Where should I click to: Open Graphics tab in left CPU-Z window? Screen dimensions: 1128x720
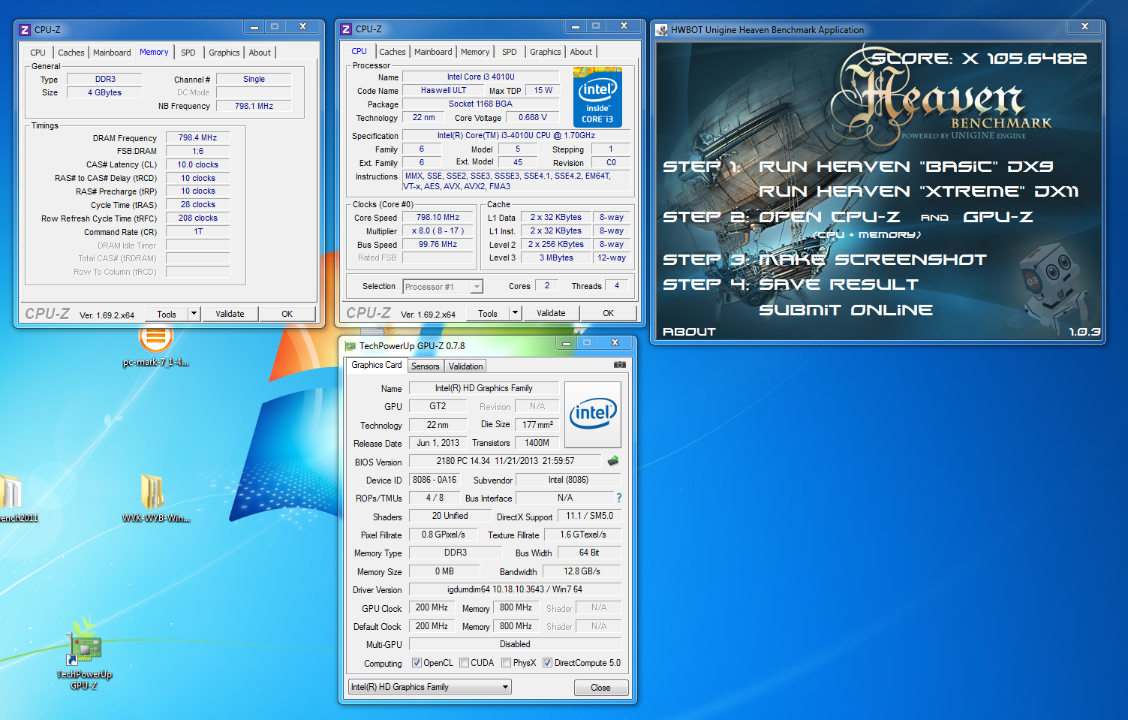click(224, 53)
